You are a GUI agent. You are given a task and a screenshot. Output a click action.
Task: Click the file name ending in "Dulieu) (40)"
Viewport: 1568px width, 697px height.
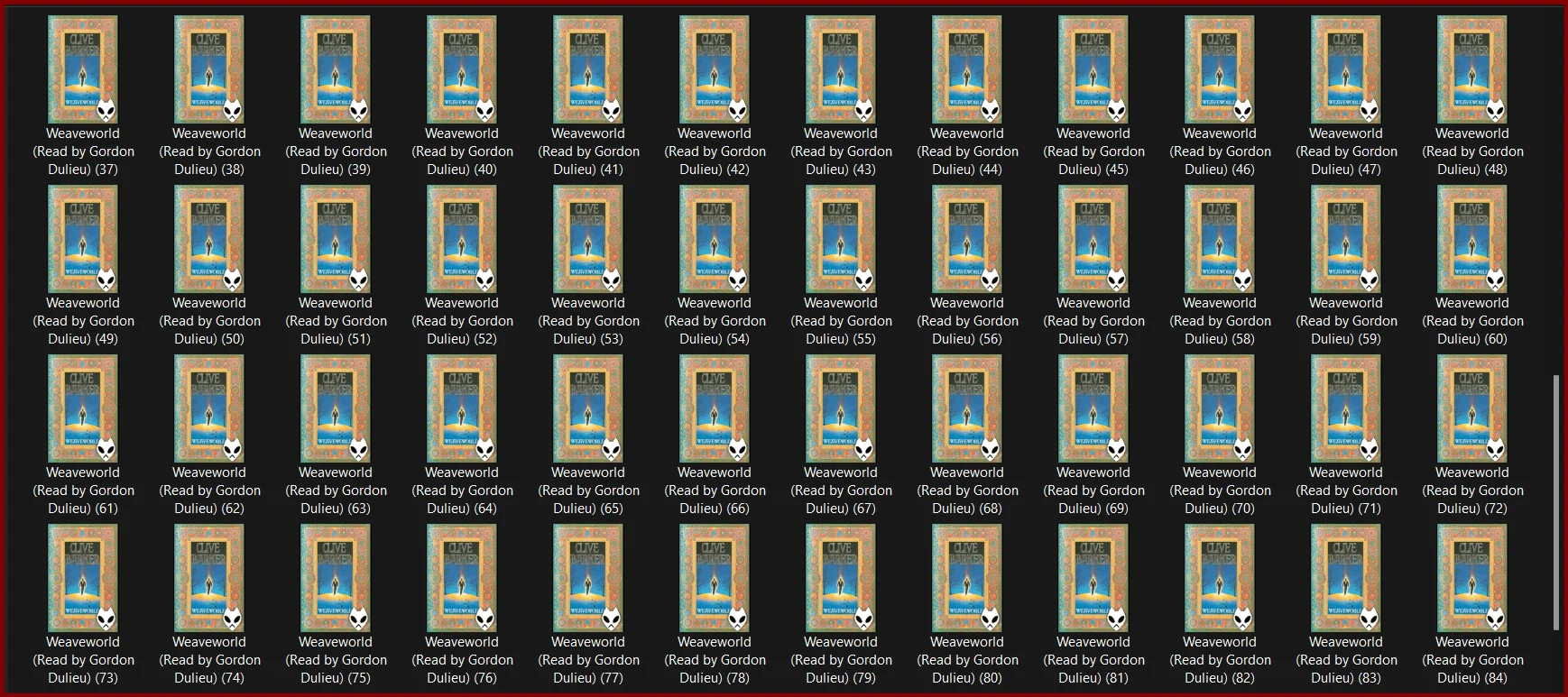(462, 151)
